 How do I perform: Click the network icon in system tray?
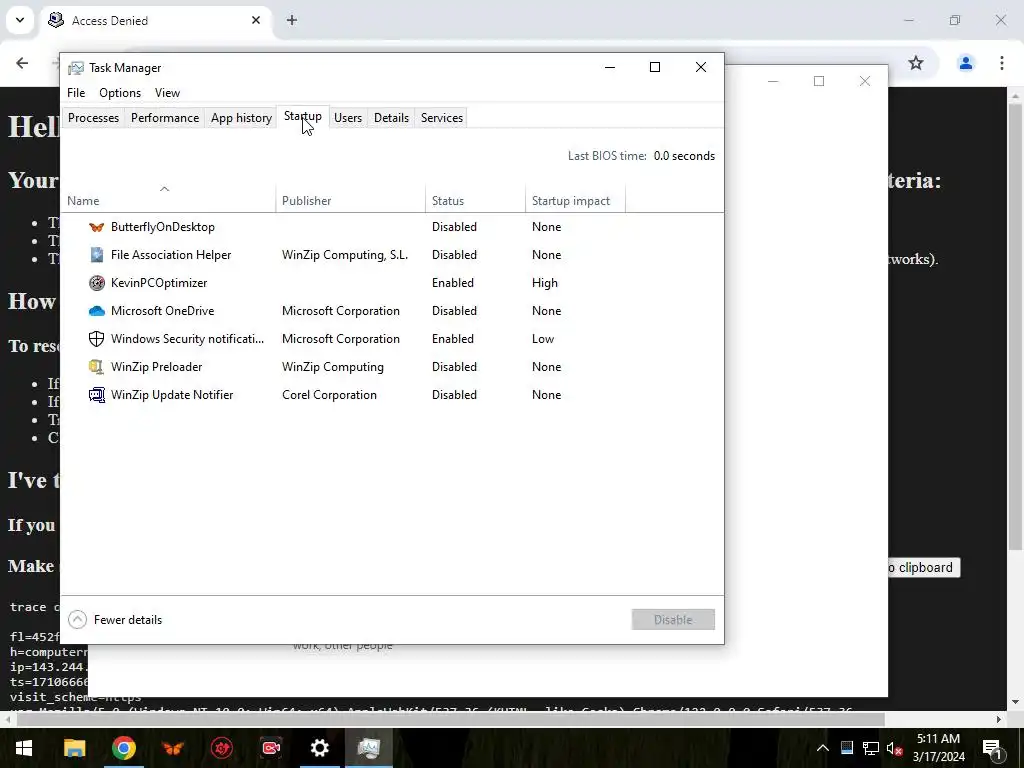(x=871, y=748)
